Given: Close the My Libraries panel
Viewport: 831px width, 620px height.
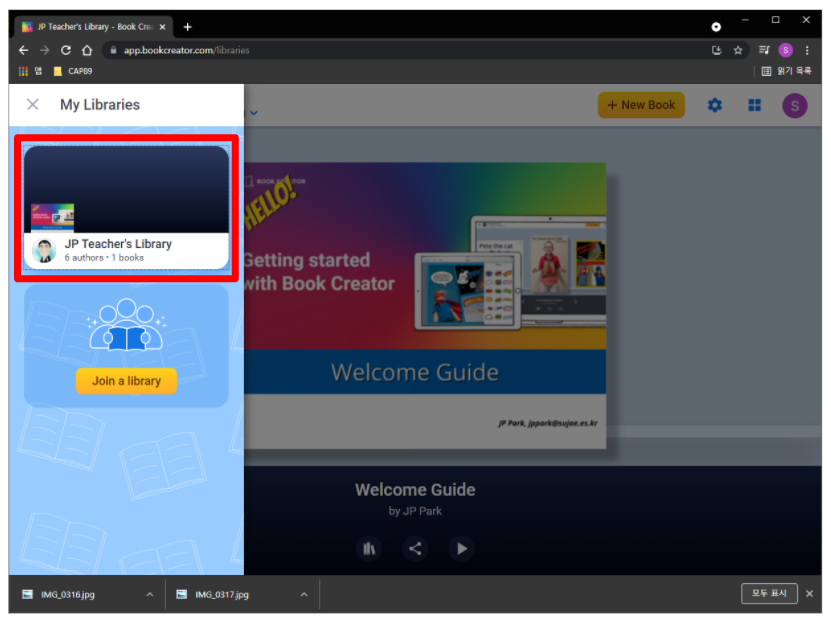Looking at the screenshot, I should coord(33,104).
